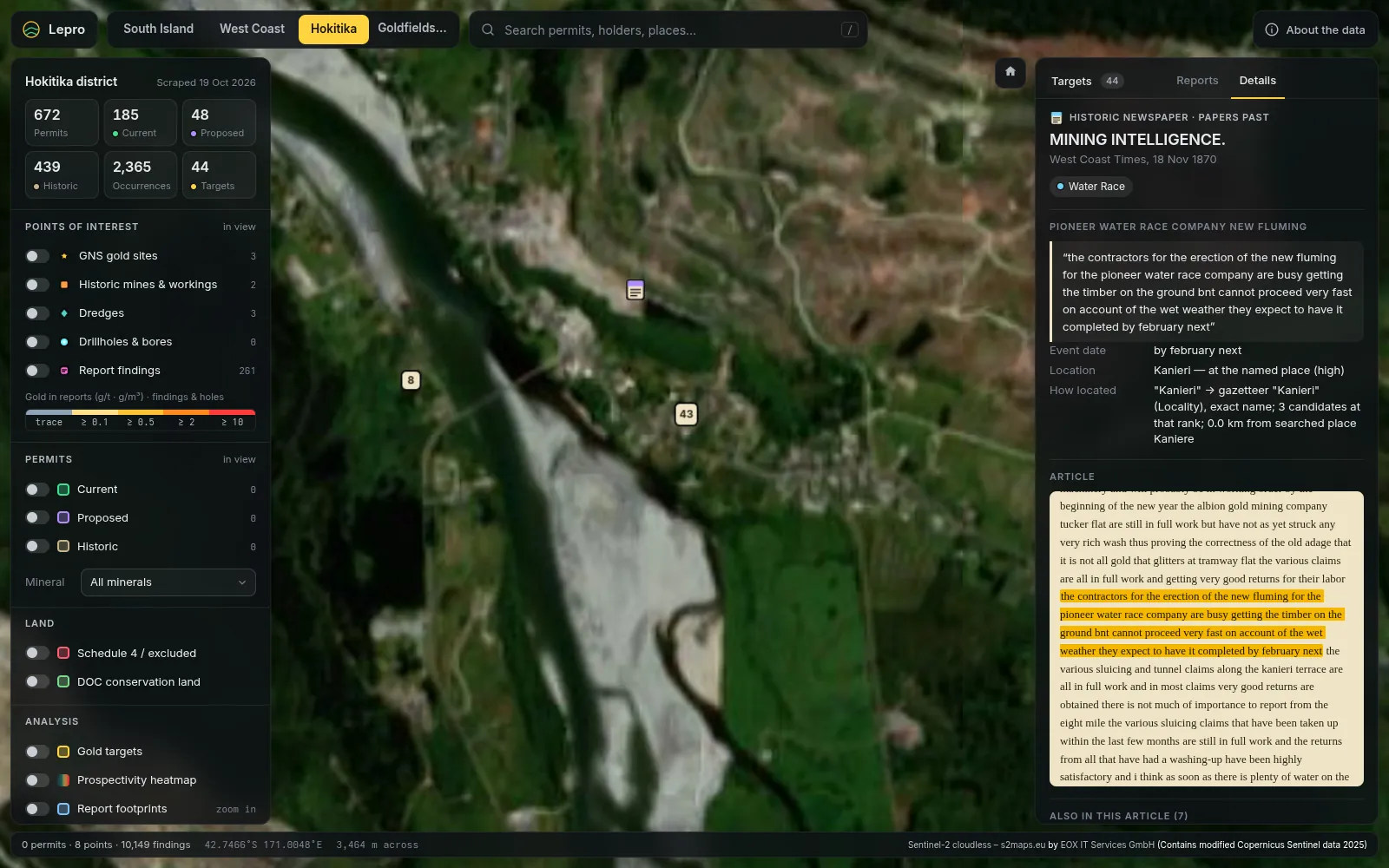
Task: Switch to the Reports tab
Action: coord(1197,81)
